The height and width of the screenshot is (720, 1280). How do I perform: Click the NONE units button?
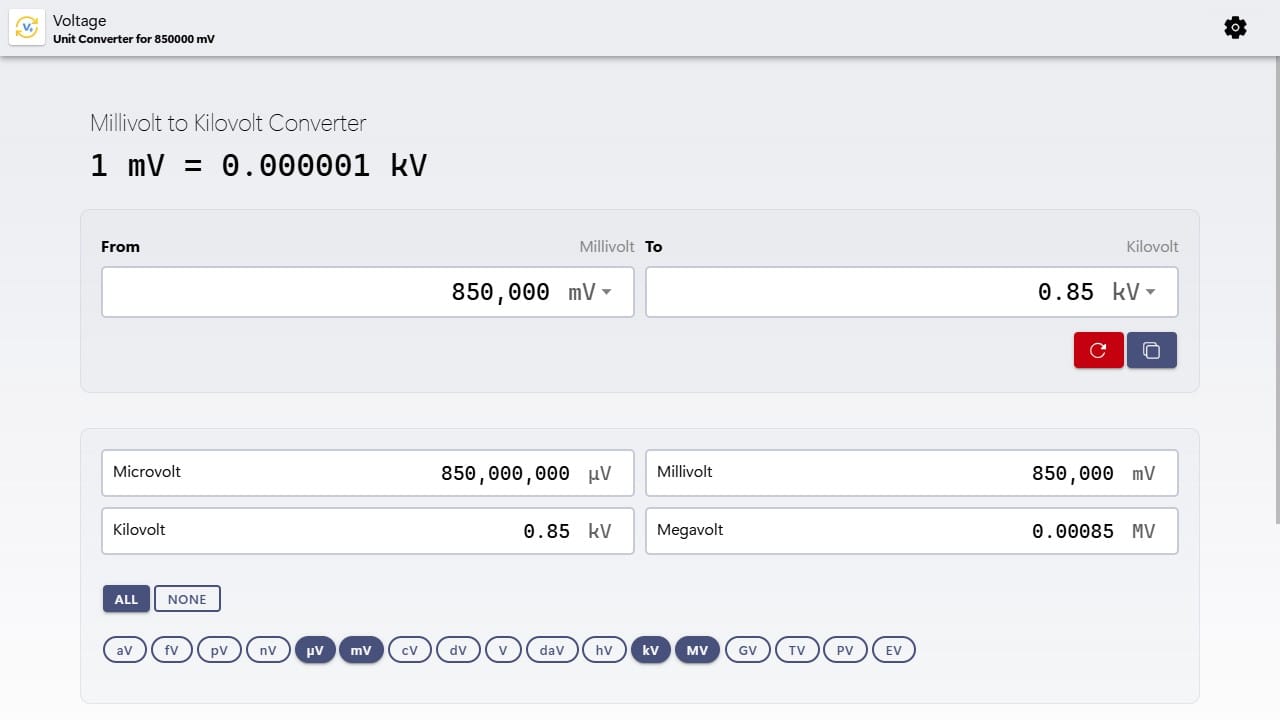pos(187,598)
